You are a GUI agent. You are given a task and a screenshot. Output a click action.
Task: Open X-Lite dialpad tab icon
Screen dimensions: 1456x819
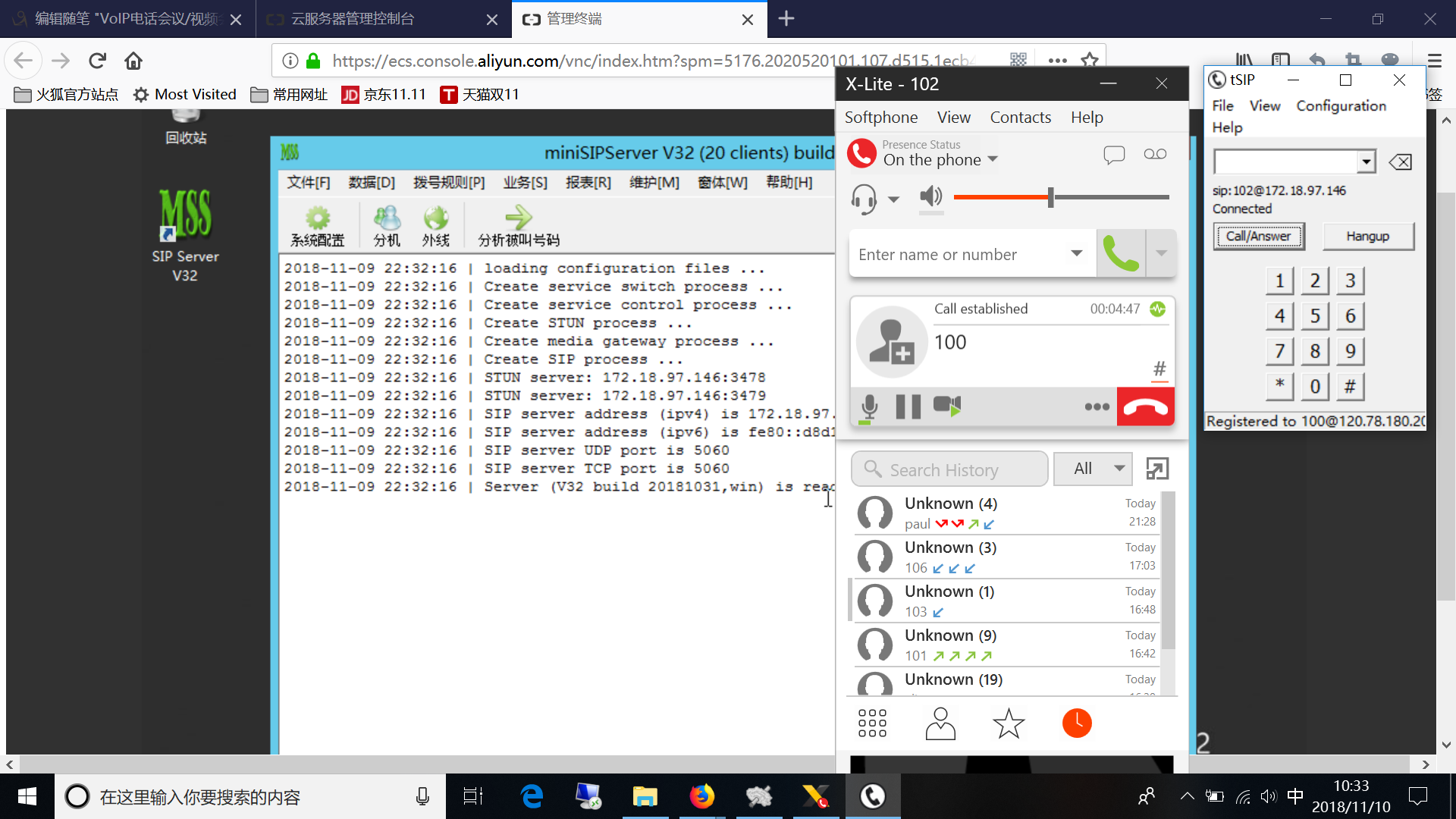click(x=872, y=723)
